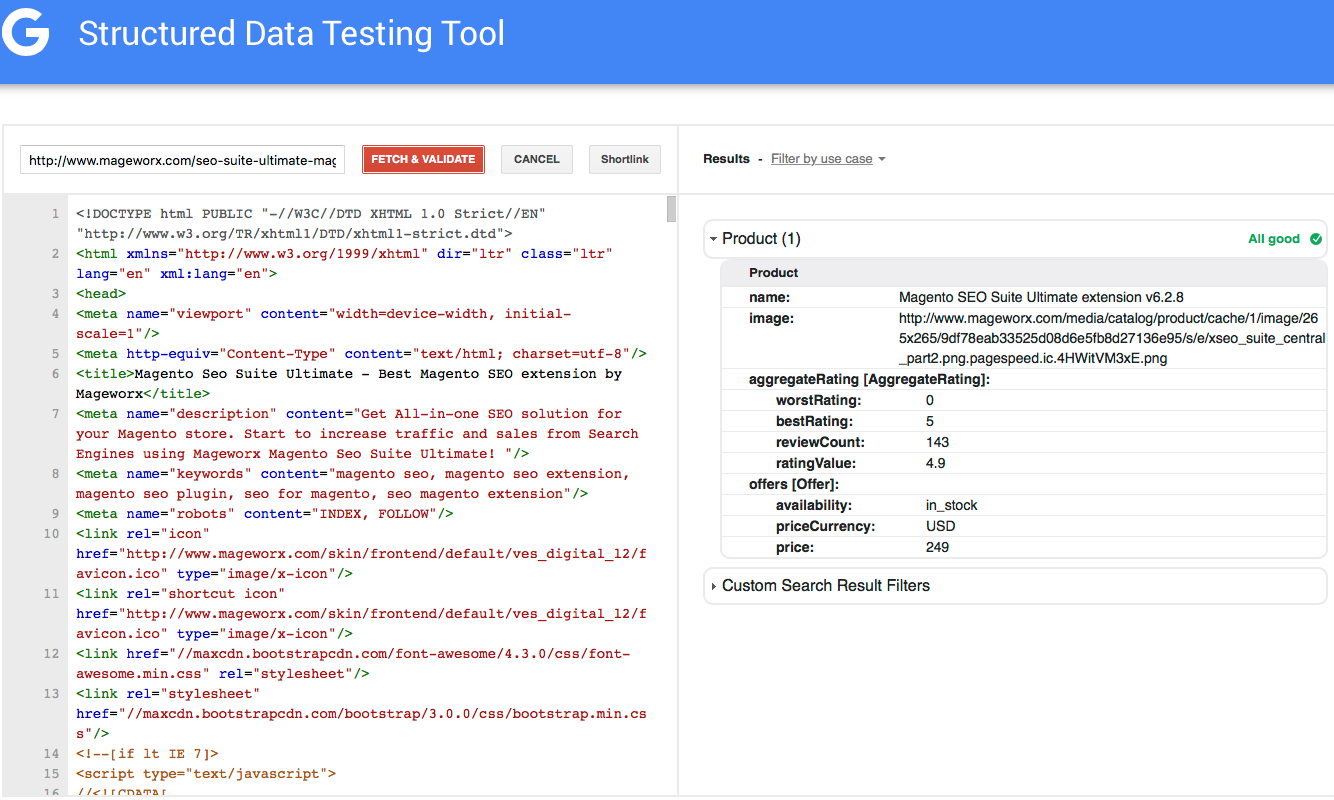Open the Filter by use case dropdown

828,159
